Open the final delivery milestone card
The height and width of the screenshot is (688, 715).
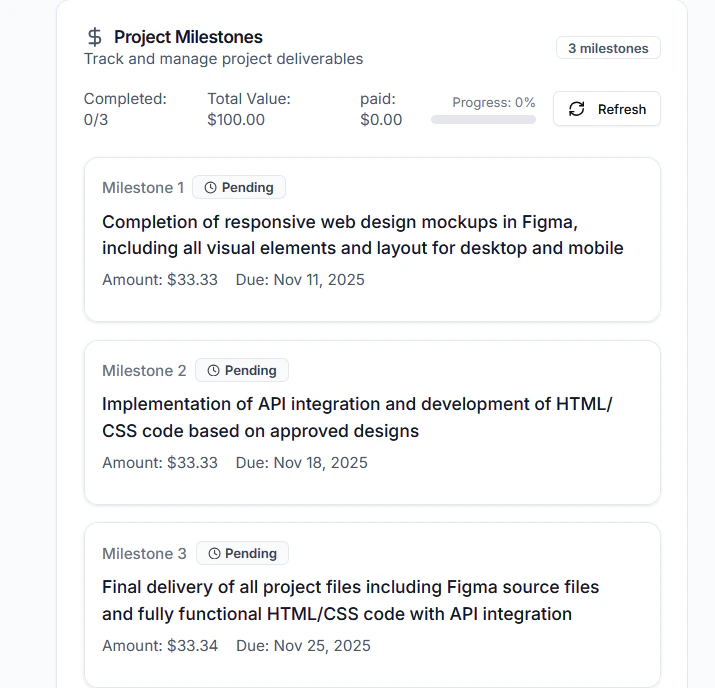pos(372,604)
